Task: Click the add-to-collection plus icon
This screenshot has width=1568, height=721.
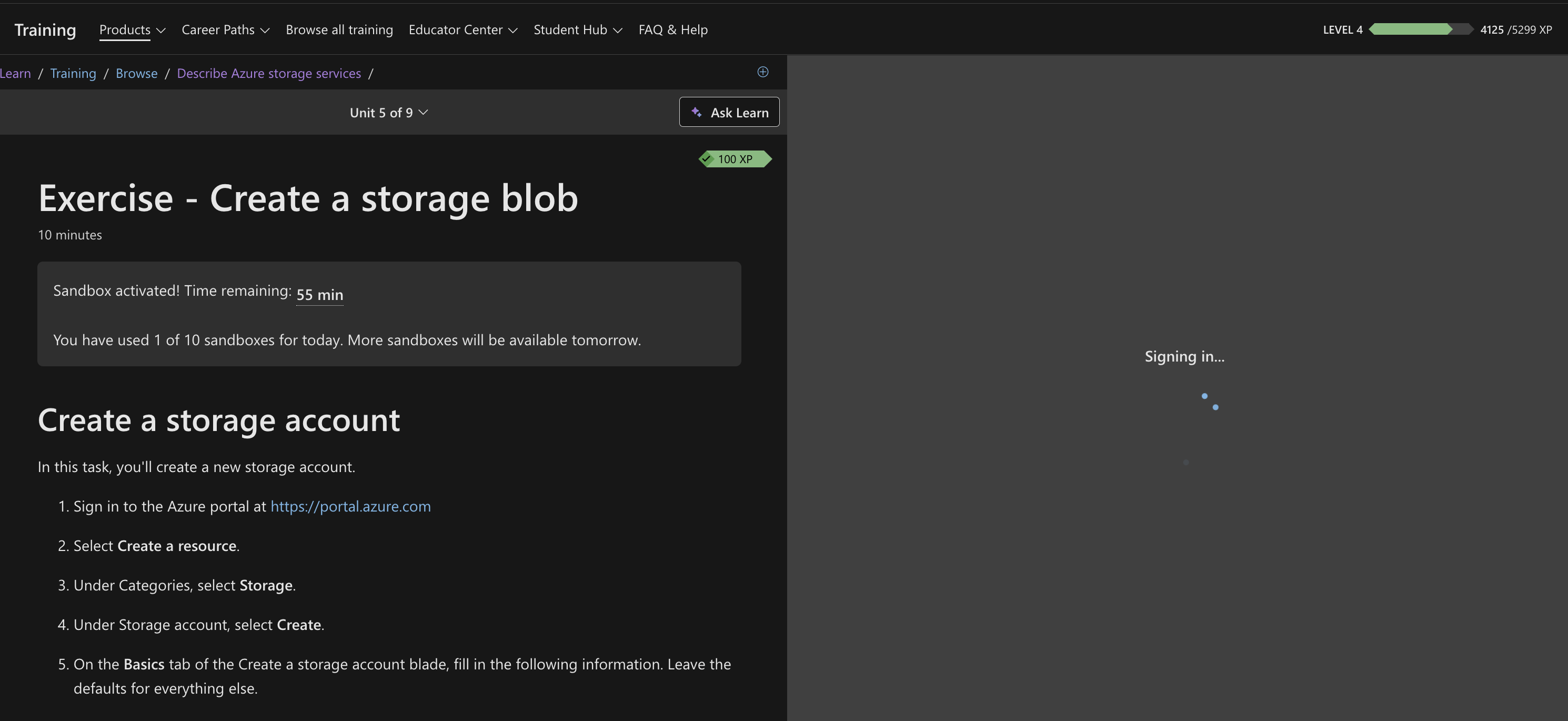Action: (763, 72)
